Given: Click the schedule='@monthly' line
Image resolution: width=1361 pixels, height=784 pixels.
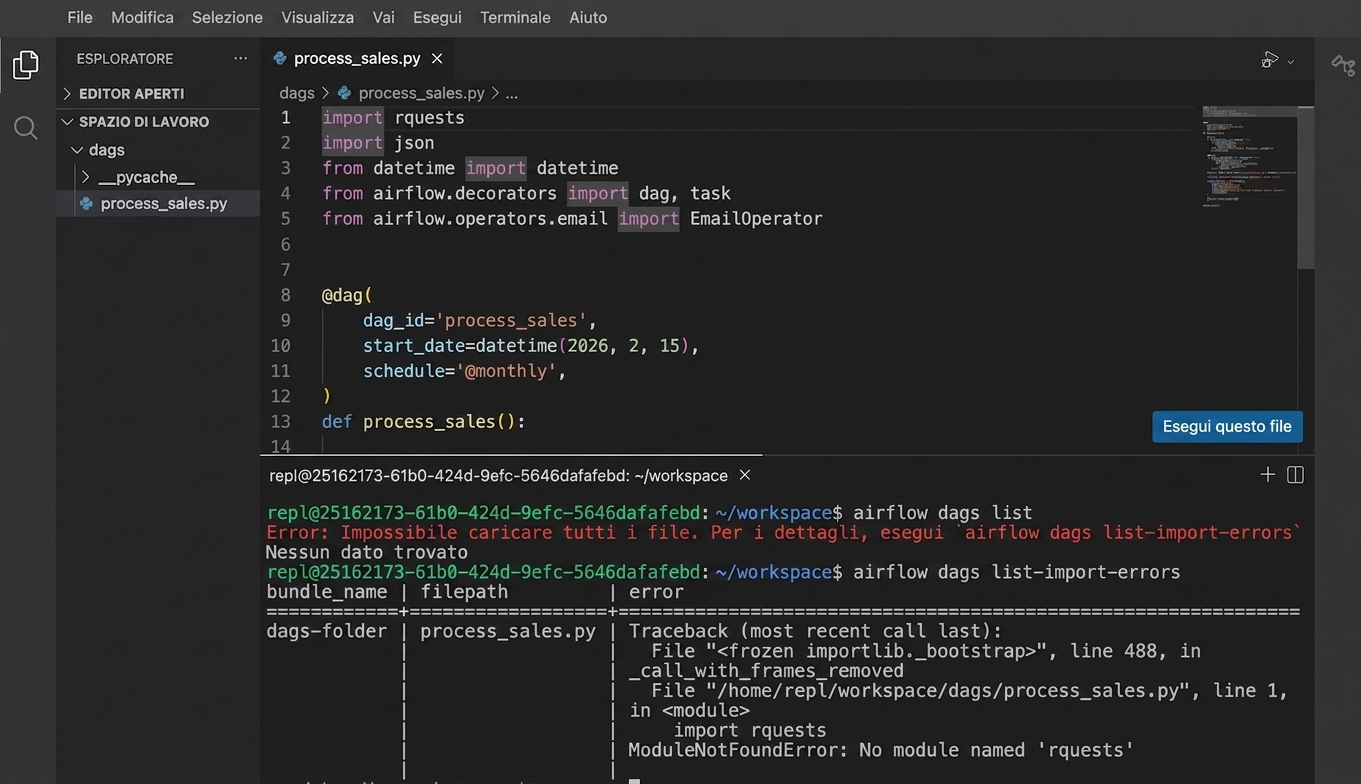Looking at the screenshot, I should coord(465,371).
